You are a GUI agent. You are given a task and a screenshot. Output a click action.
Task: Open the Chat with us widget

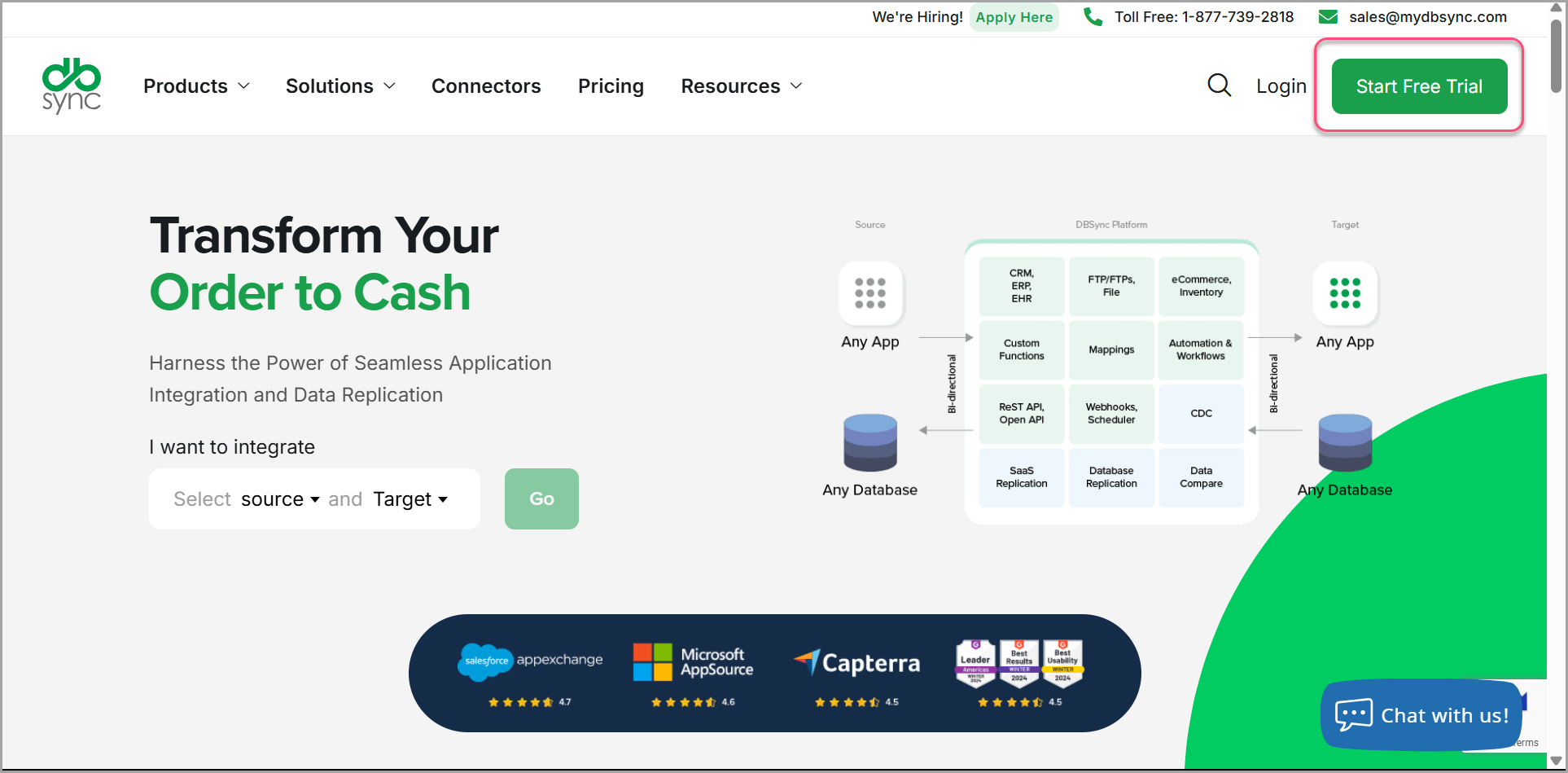click(1421, 715)
